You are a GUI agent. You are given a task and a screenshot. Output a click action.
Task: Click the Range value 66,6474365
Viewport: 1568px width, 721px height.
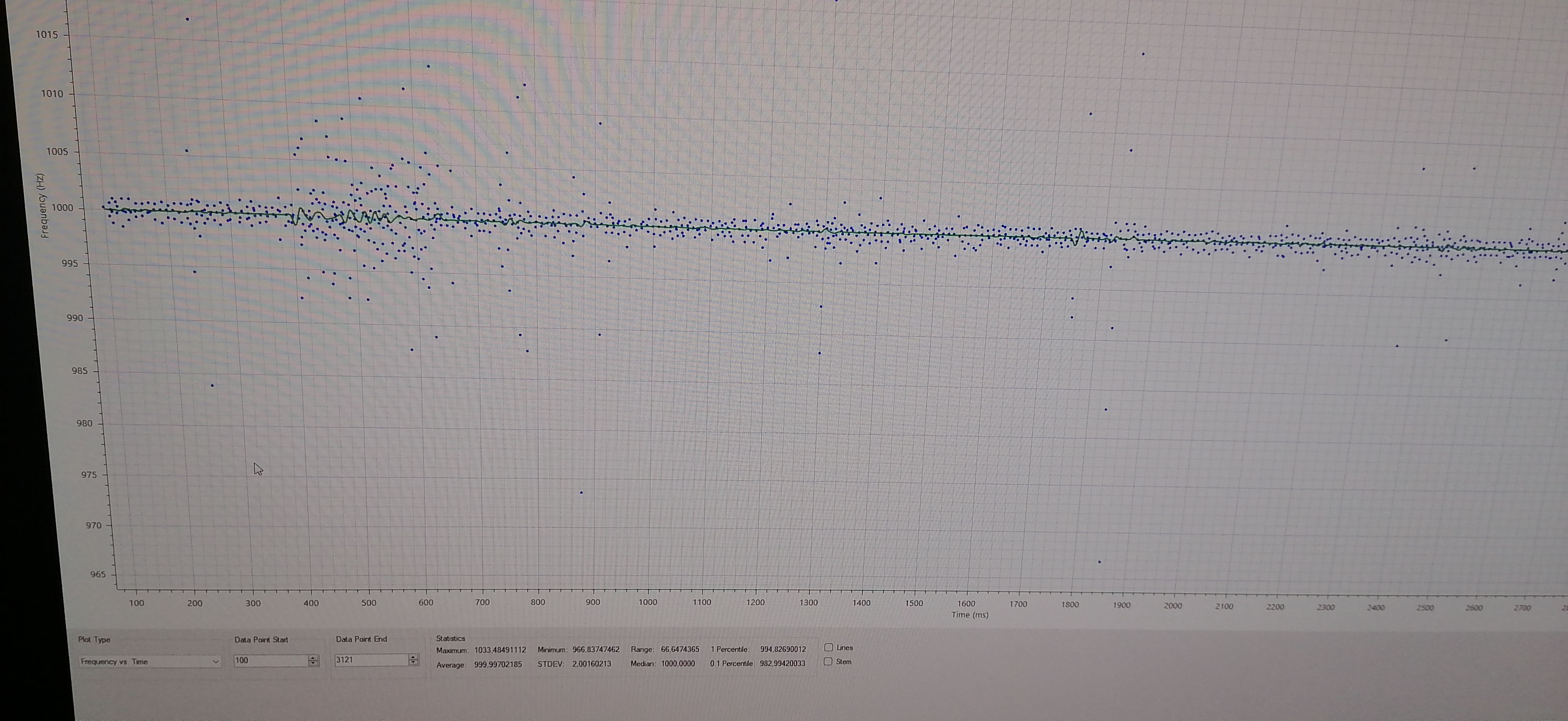click(x=679, y=650)
